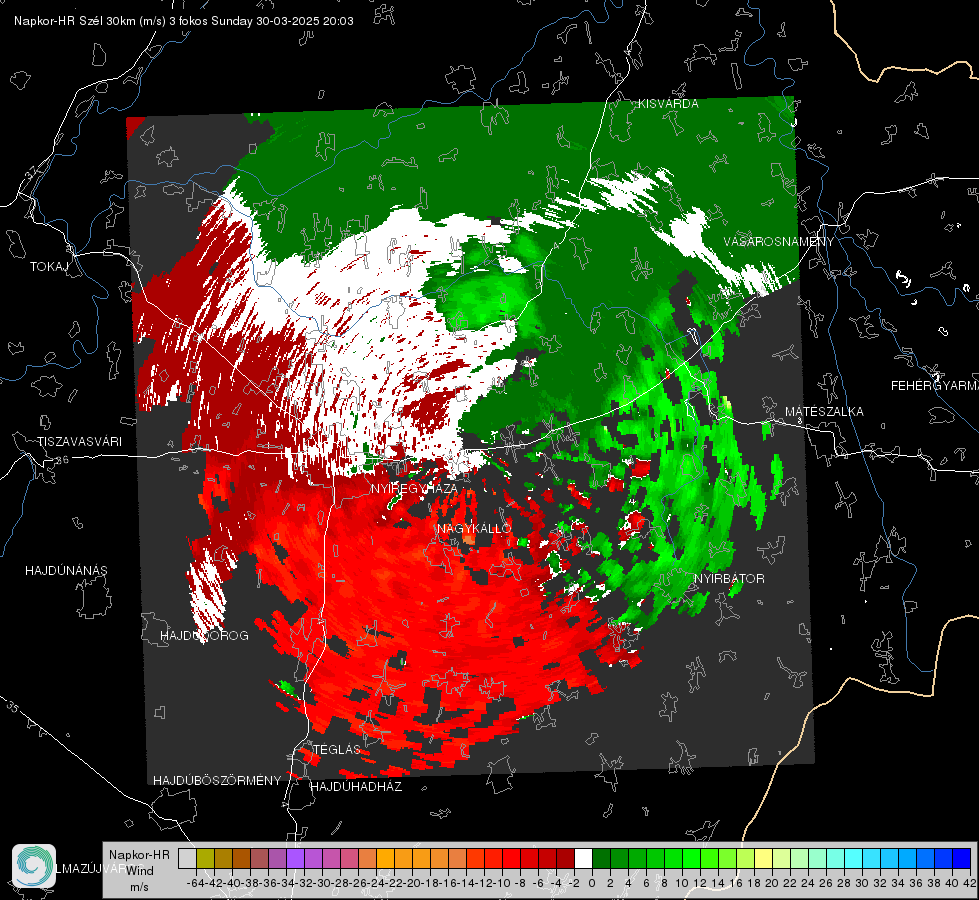Click the radar title text with timestamp 20:03
The image size is (979, 900).
pyautogui.click(x=184, y=21)
